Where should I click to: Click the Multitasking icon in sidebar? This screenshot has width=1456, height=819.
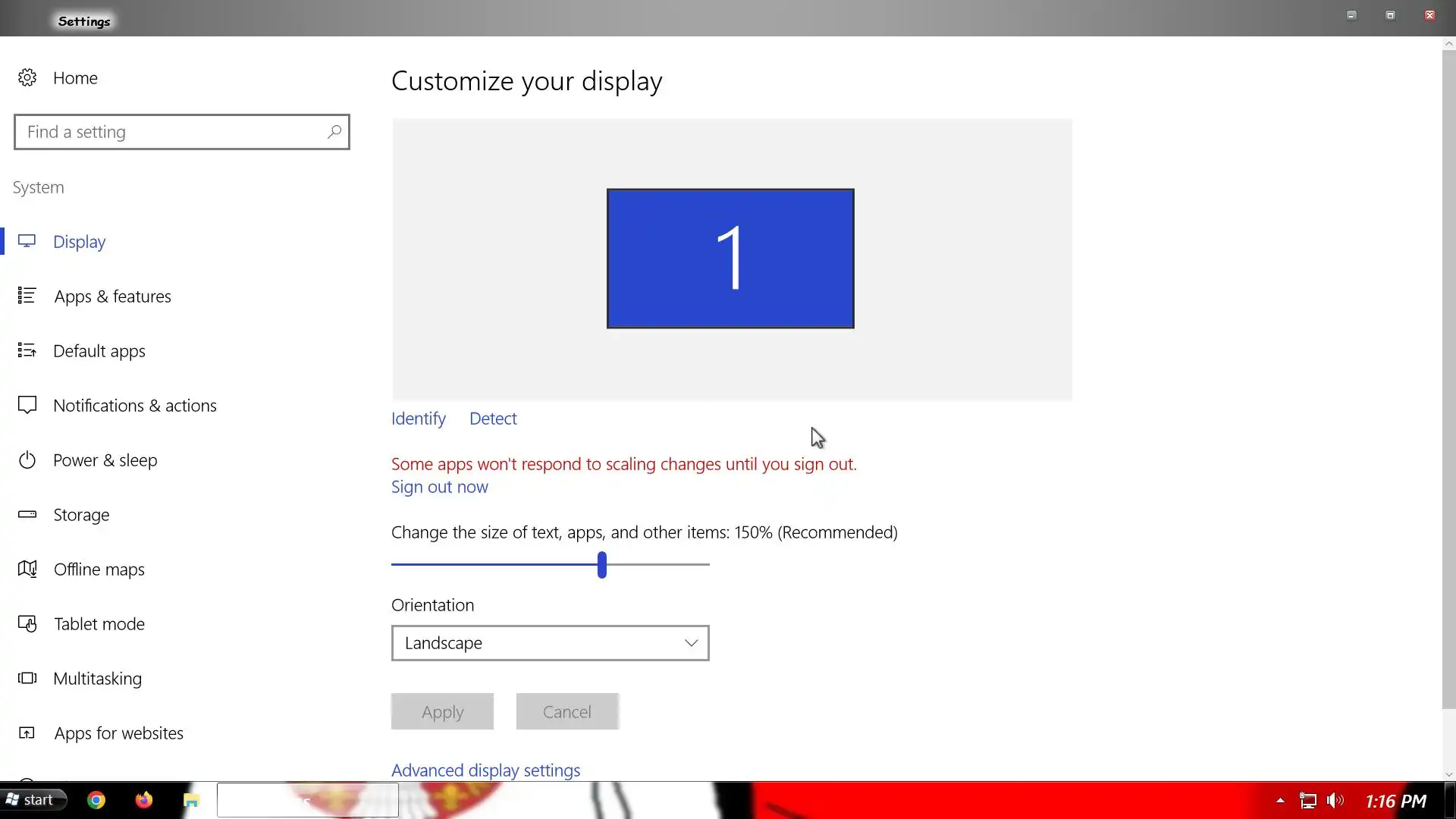pyautogui.click(x=27, y=678)
